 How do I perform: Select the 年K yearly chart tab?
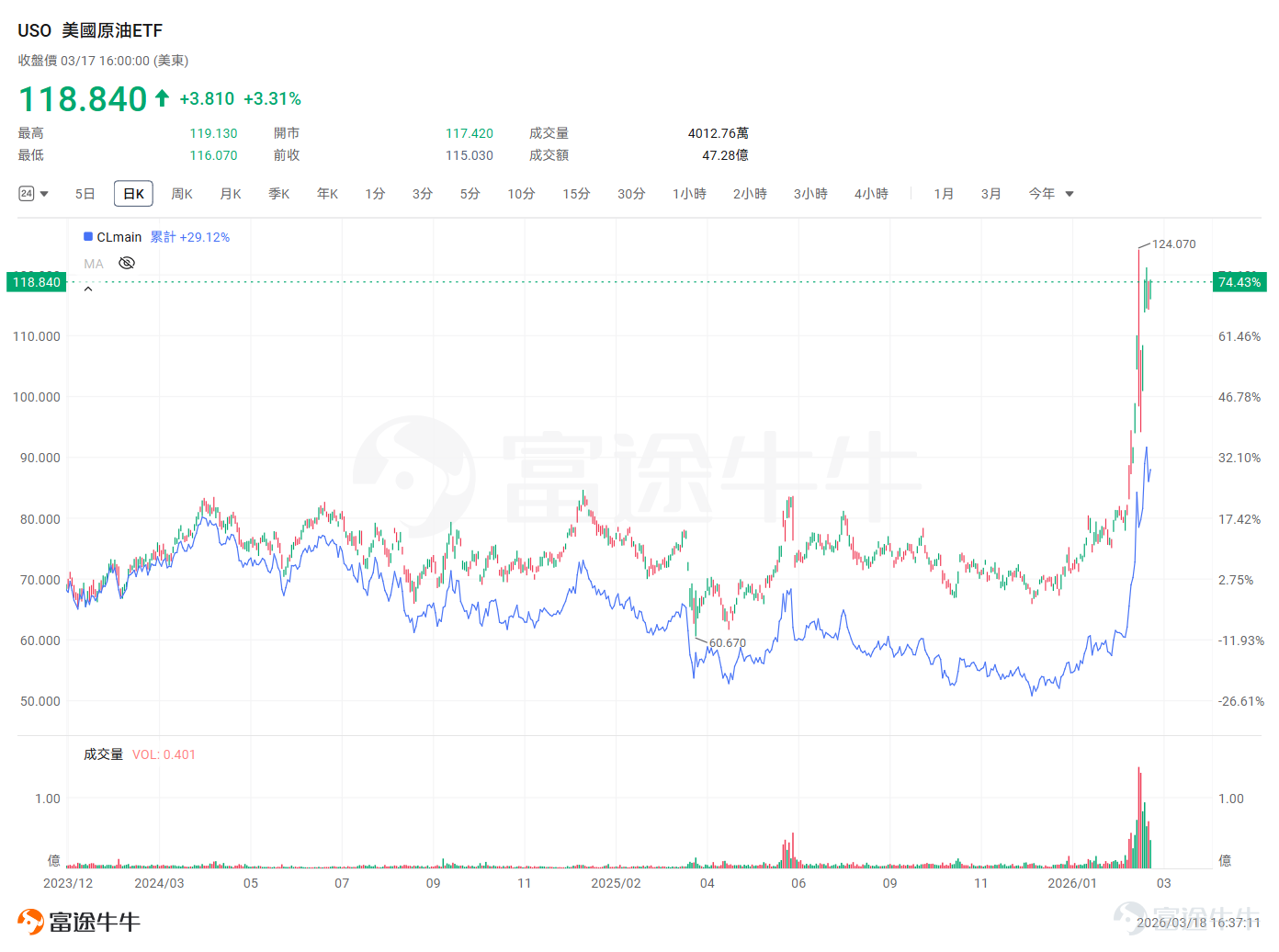click(x=328, y=194)
